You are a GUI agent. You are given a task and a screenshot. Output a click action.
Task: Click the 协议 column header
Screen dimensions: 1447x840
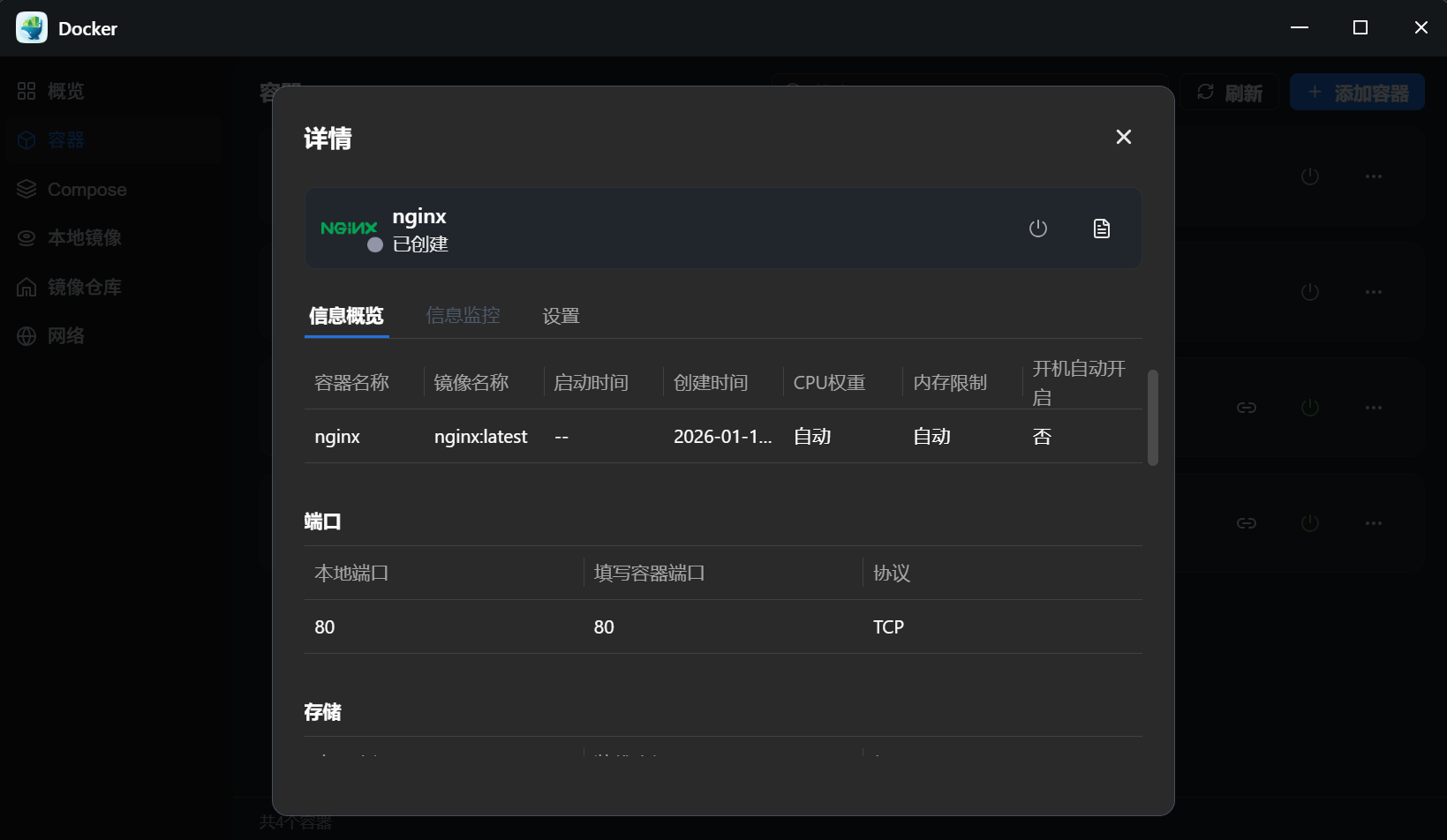(891, 573)
